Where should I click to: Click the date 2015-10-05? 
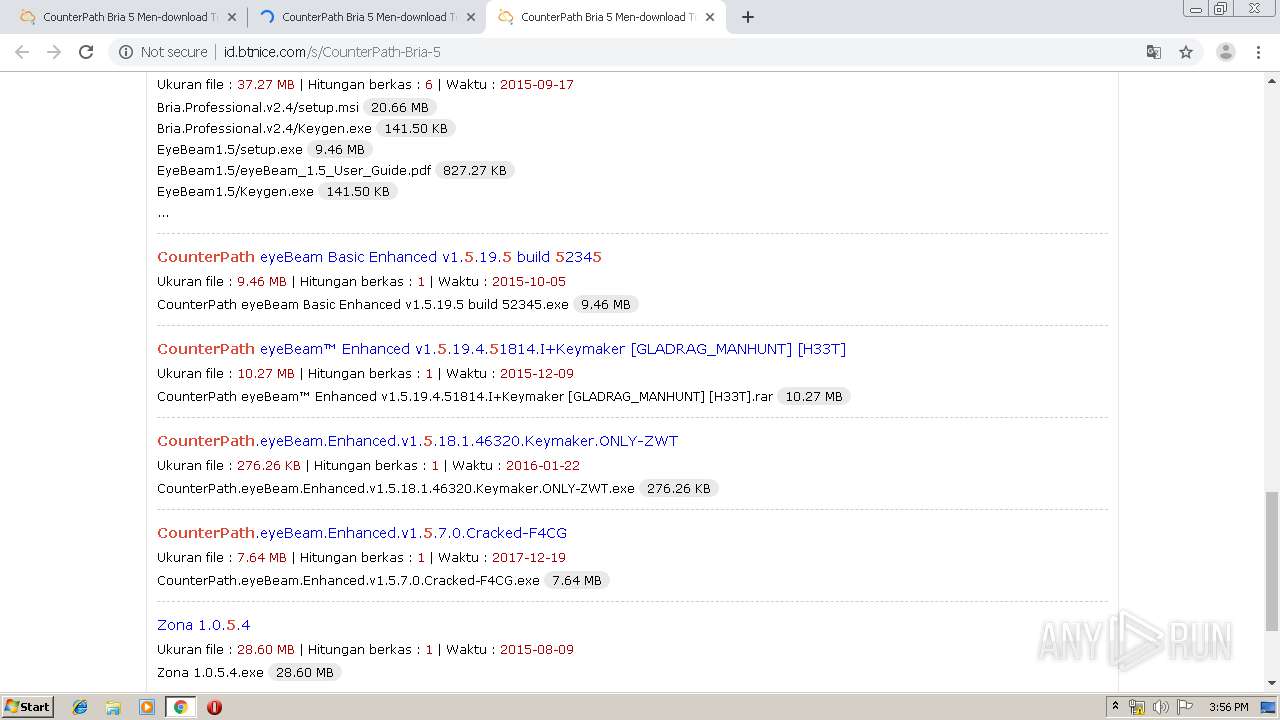528,282
